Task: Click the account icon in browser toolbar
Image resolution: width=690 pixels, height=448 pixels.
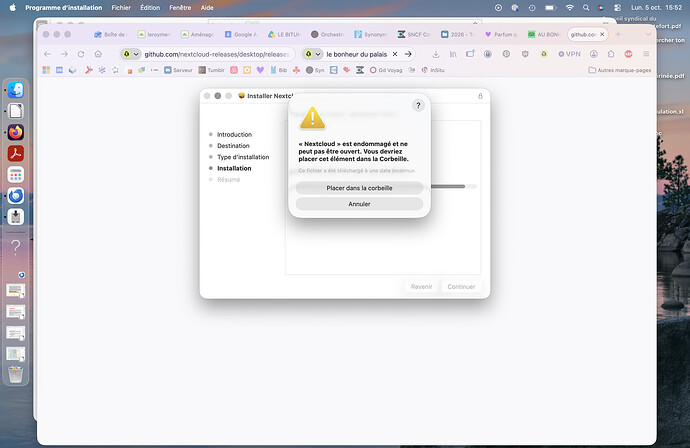Action: coord(594,54)
